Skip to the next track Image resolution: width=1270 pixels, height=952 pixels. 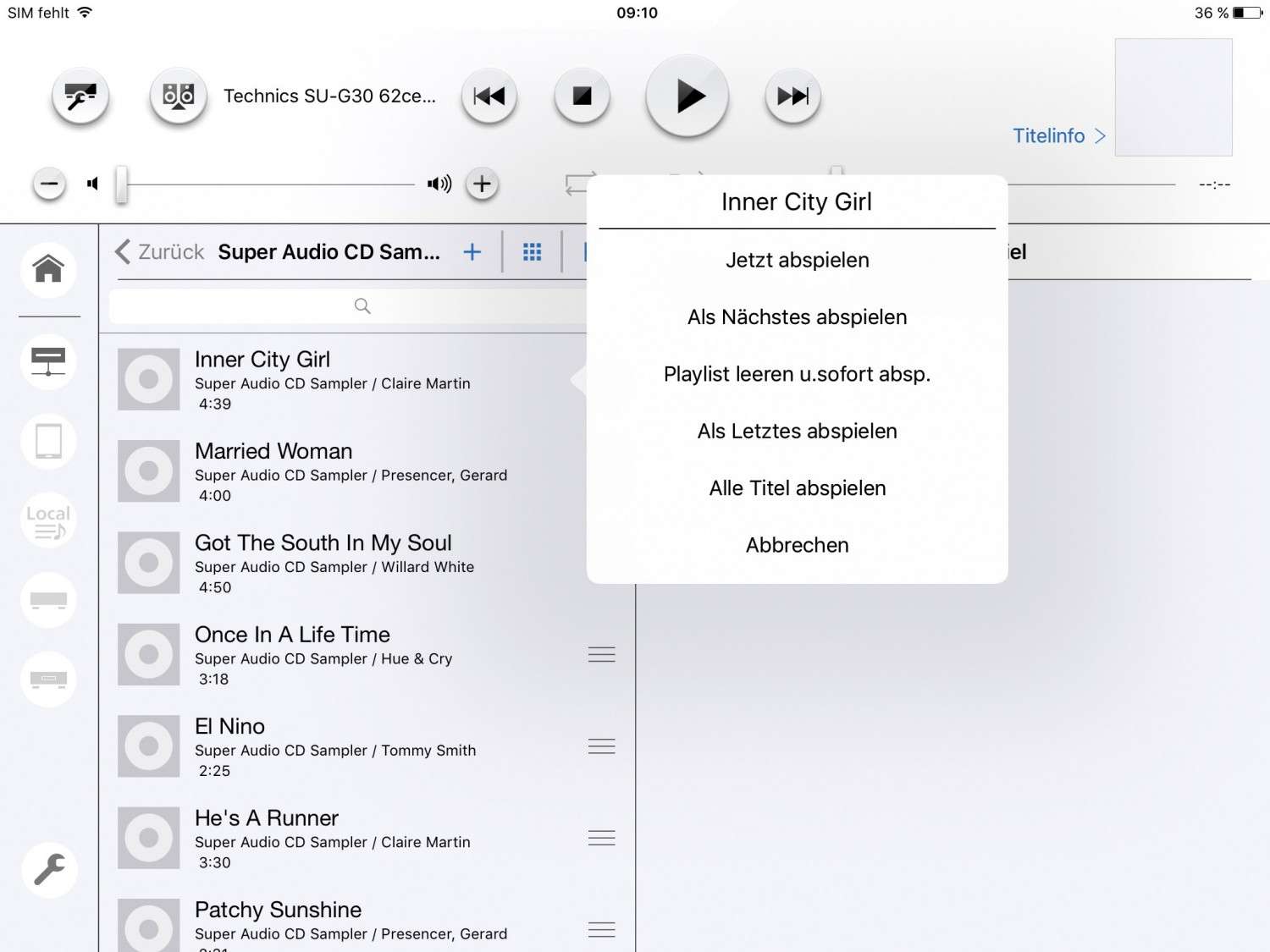click(x=792, y=96)
